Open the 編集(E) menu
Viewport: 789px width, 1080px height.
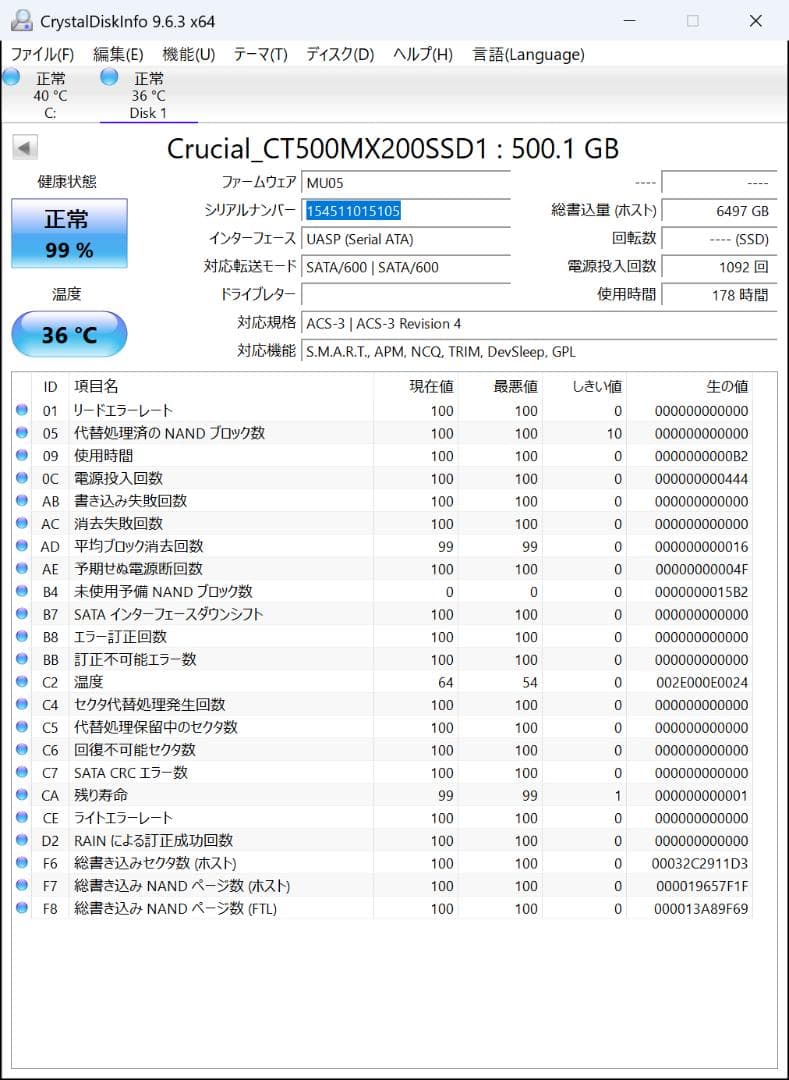click(x=118, y=54)
